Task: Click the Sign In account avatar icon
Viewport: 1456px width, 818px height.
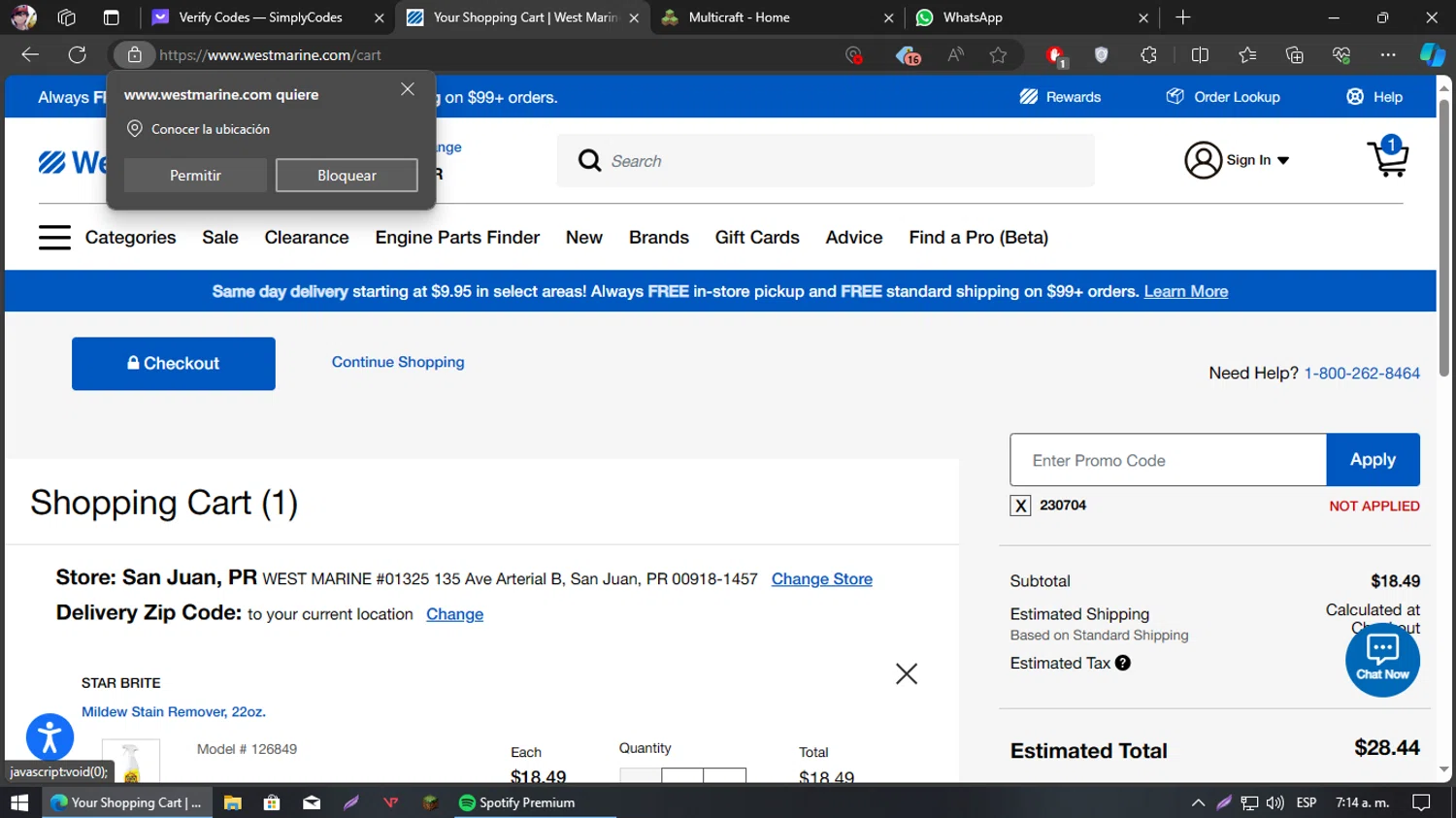Action: (x=1203, y=160)
